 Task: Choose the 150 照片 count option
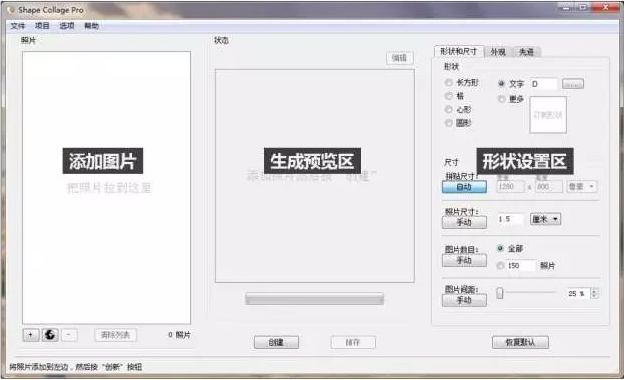[x=501, y=265]
